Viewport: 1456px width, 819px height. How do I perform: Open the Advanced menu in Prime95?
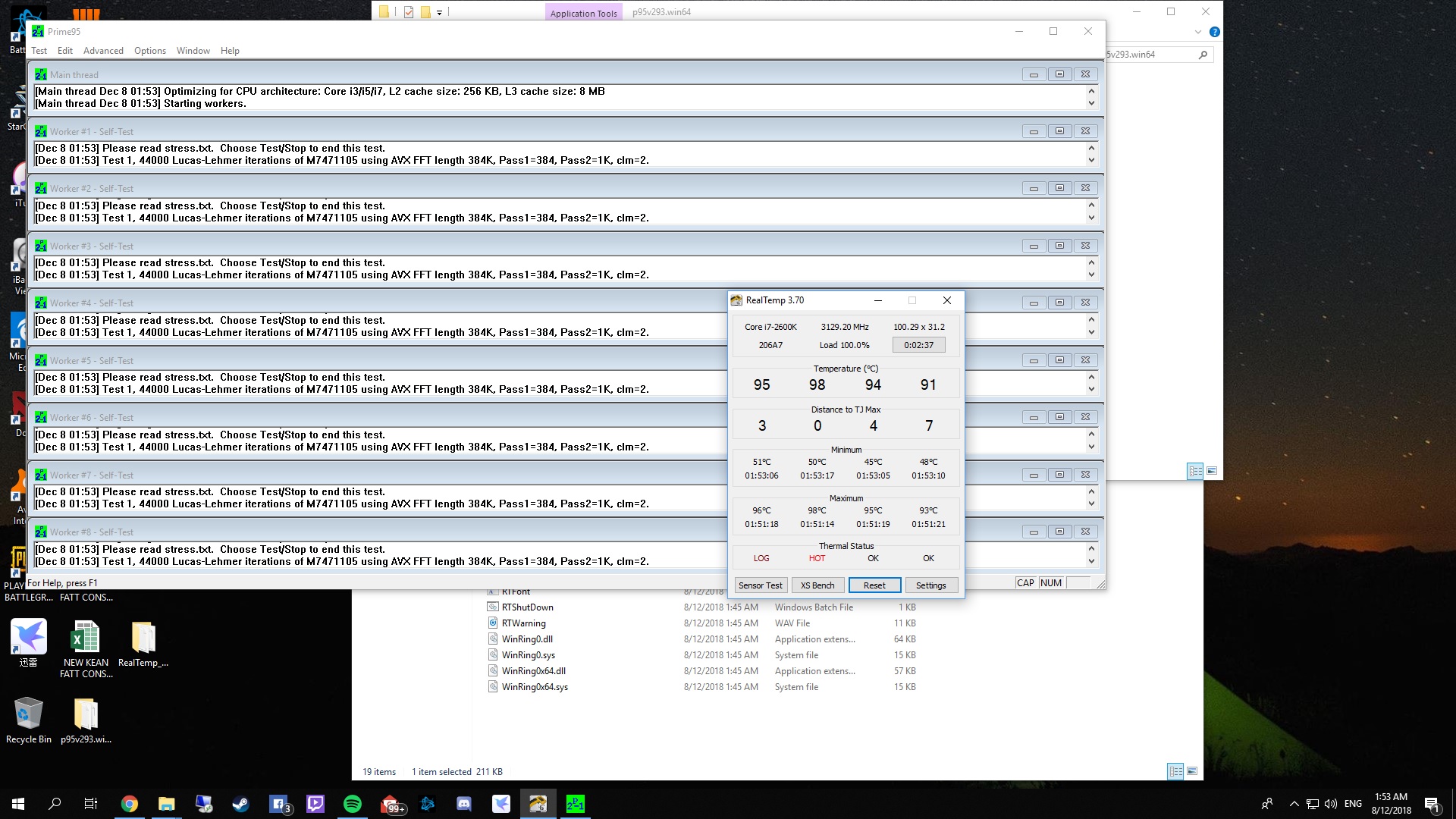tap(103, 51)
